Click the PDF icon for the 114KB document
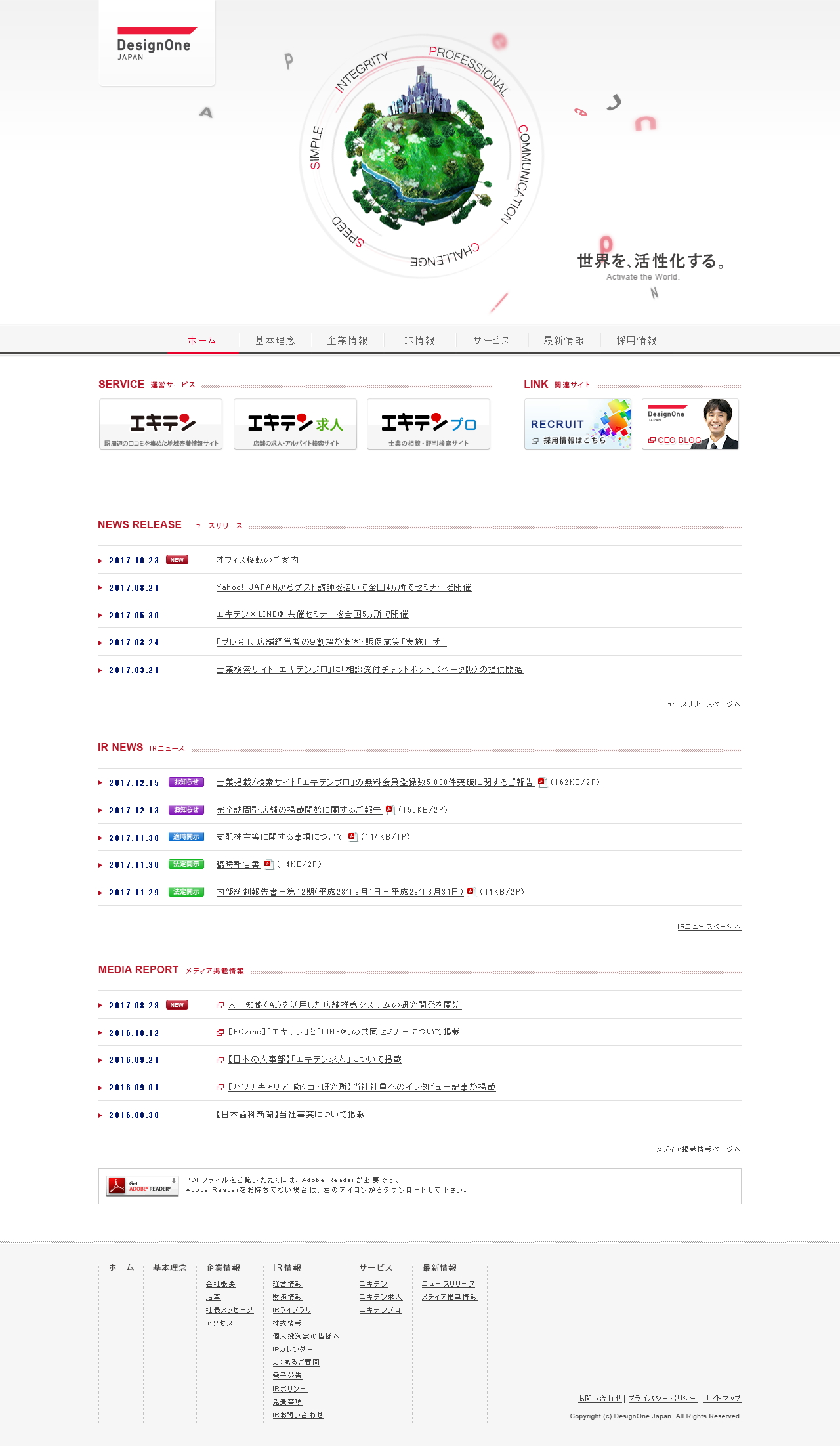The width and height of the screenshot is (840, 1446). click(x=352, y=837)
